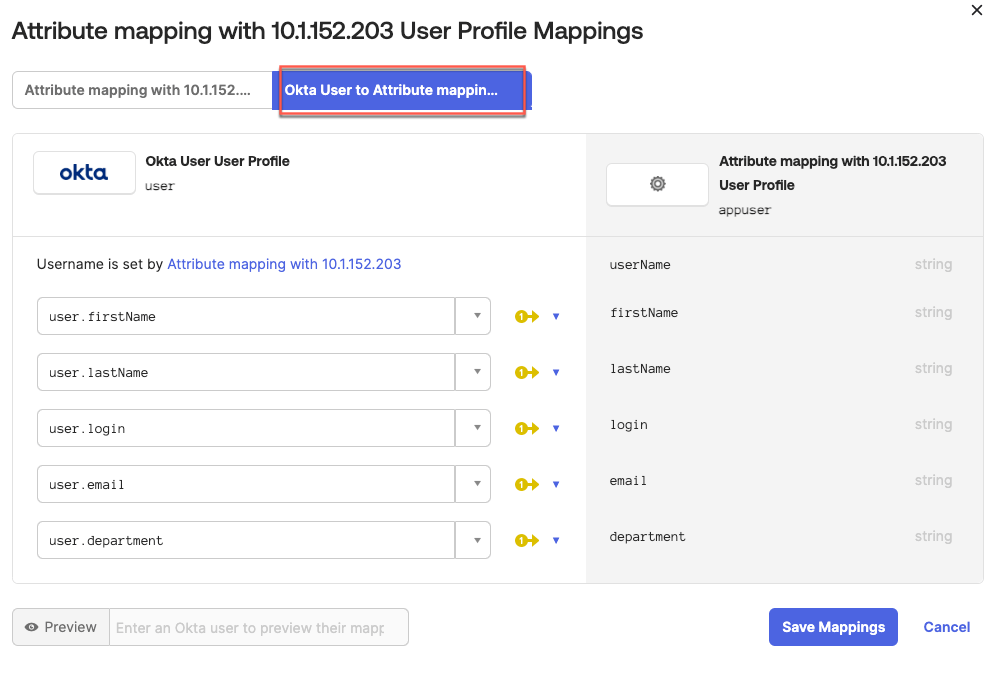Viewport: 988px width, 688px height.
Task: Edit the user.department mapping field
Action: pyautogui.click(x=246, y=541)
